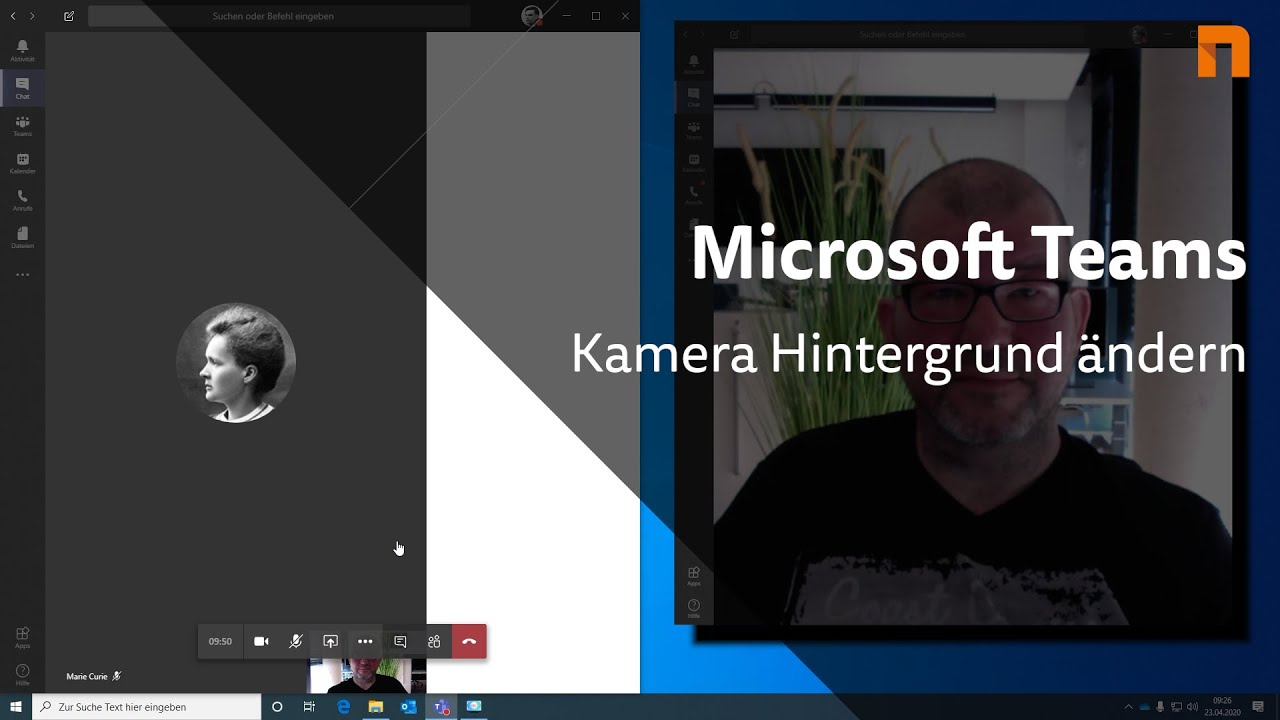Open Kalender in the Teams sidebar

pos(22,163)
